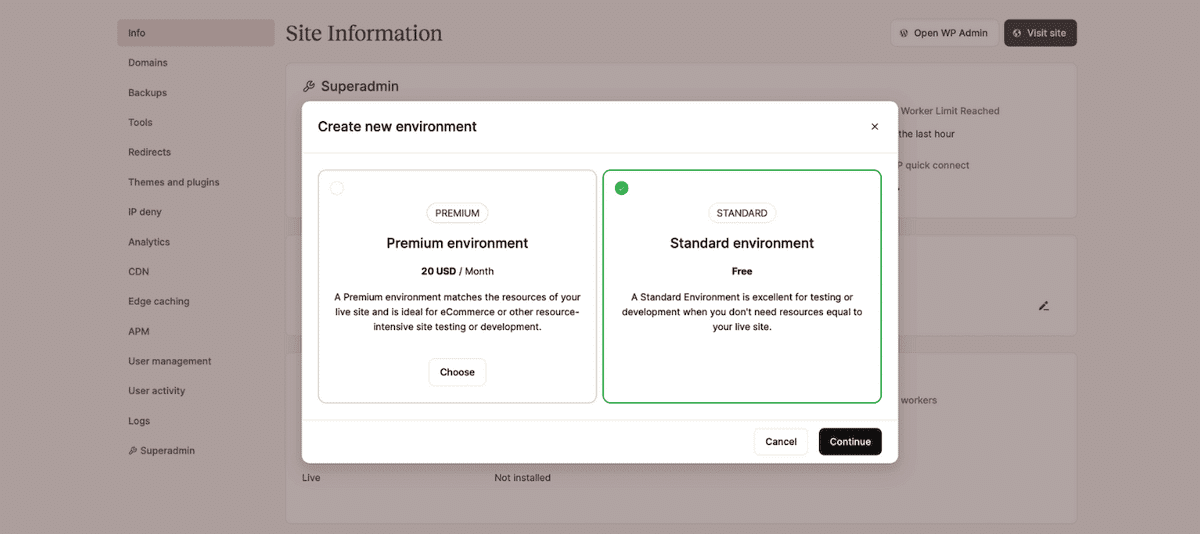Click the pencil edit icon
Image resolution: width=1200 pixels, height=534 pixels.
coord(1044,306)
